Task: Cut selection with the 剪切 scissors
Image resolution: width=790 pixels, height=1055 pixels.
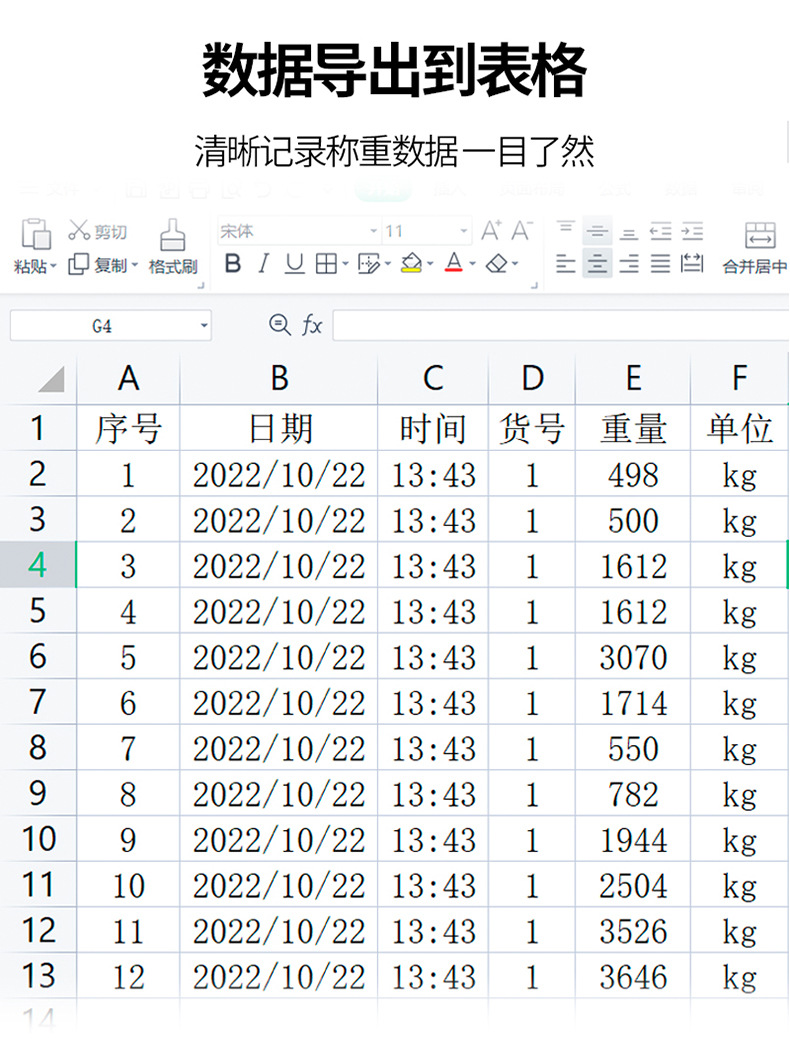Action: coord(97,231)
